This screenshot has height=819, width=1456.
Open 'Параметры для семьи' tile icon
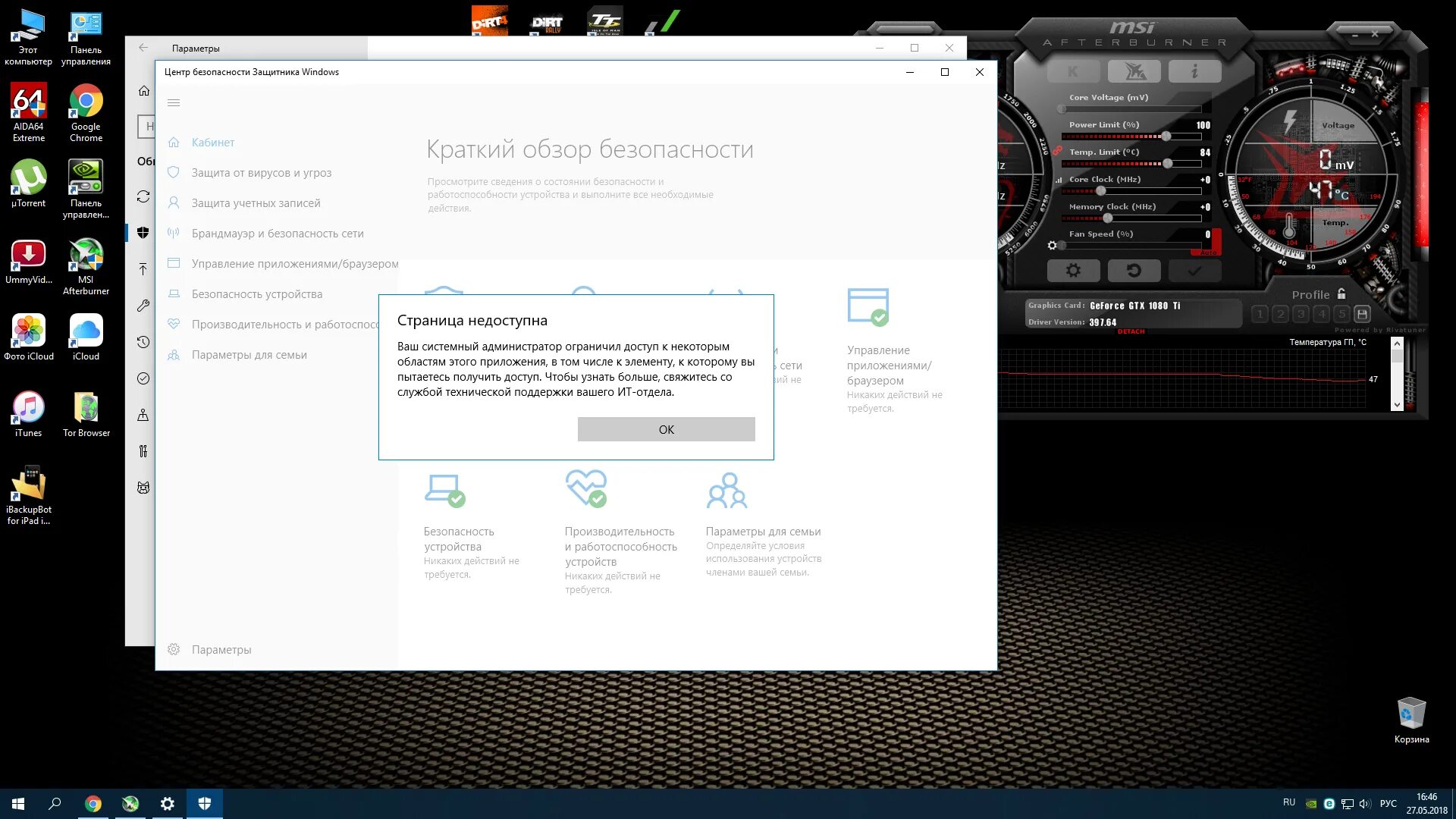[726, 491]
